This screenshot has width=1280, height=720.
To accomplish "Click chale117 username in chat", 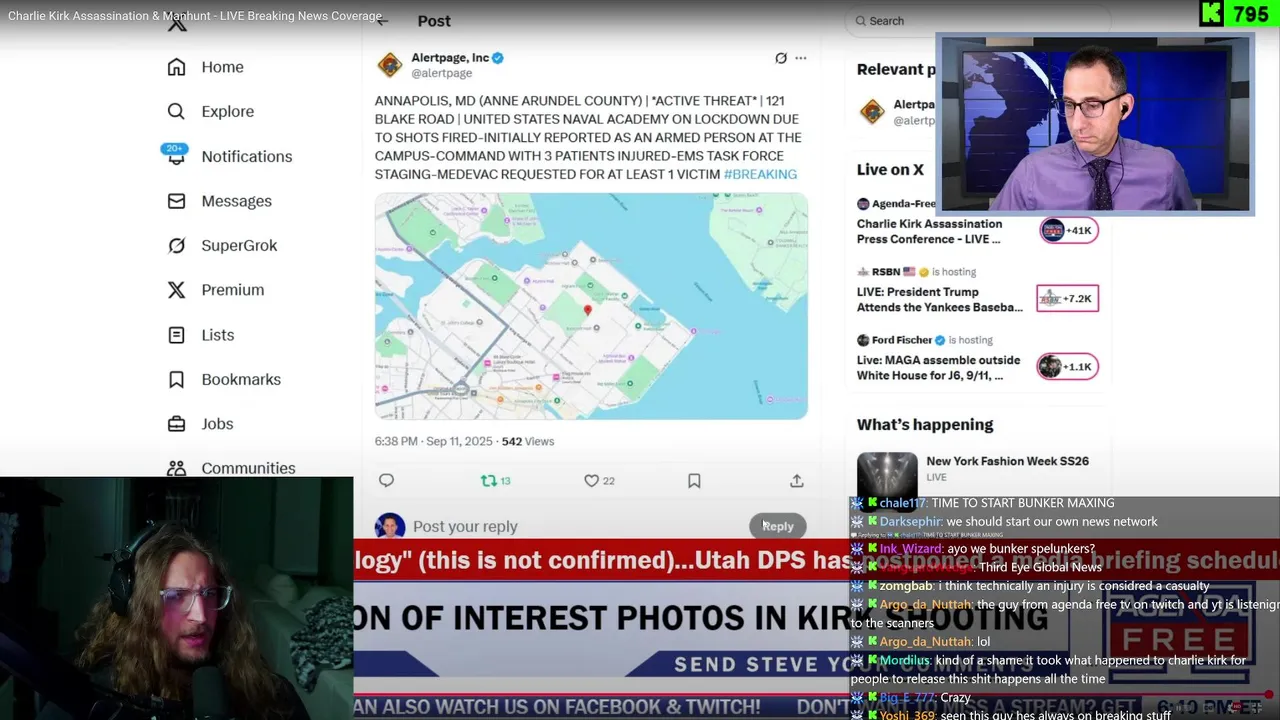I will (903, 503).
